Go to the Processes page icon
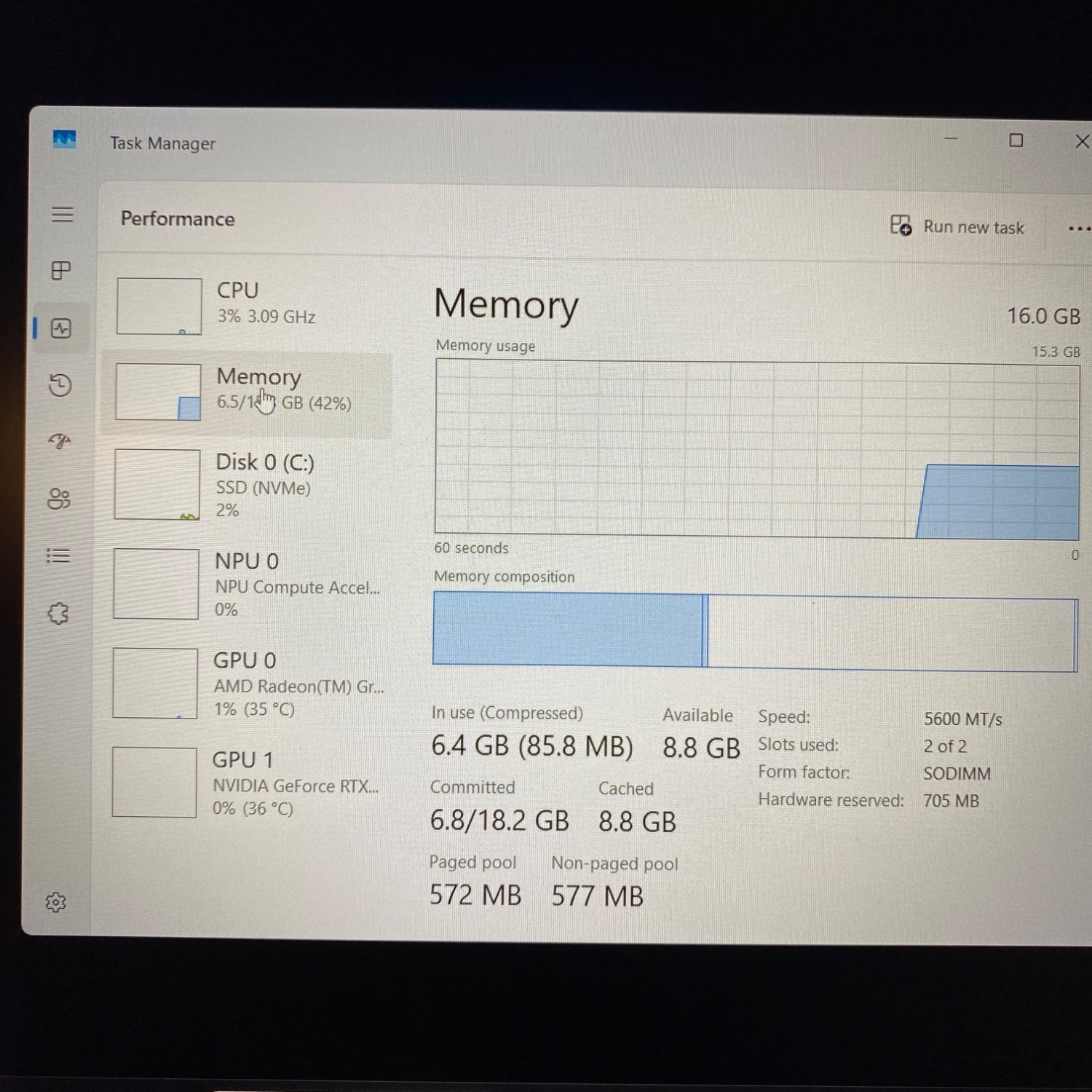The height and width of the screenshot is (1092, 1092). (61, 271)
